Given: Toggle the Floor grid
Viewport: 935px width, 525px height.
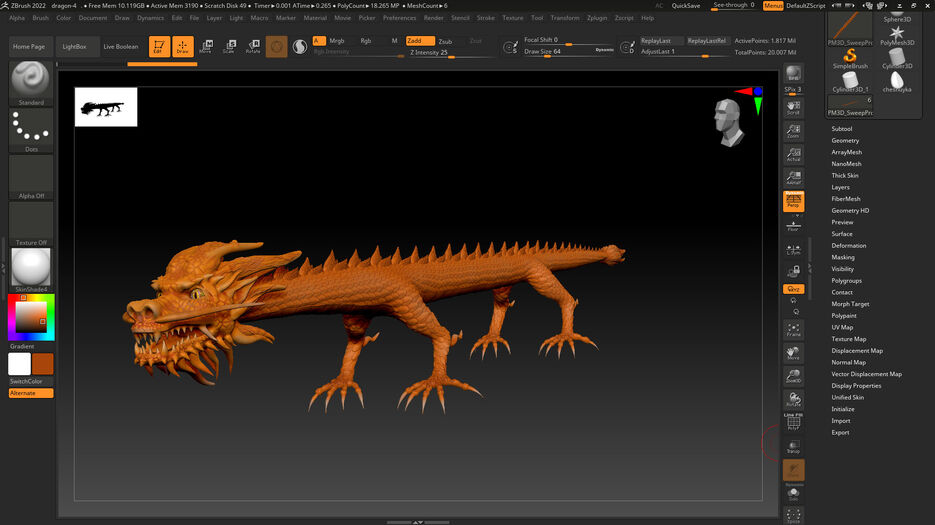Looking at the screenshot, I should 793,226.
